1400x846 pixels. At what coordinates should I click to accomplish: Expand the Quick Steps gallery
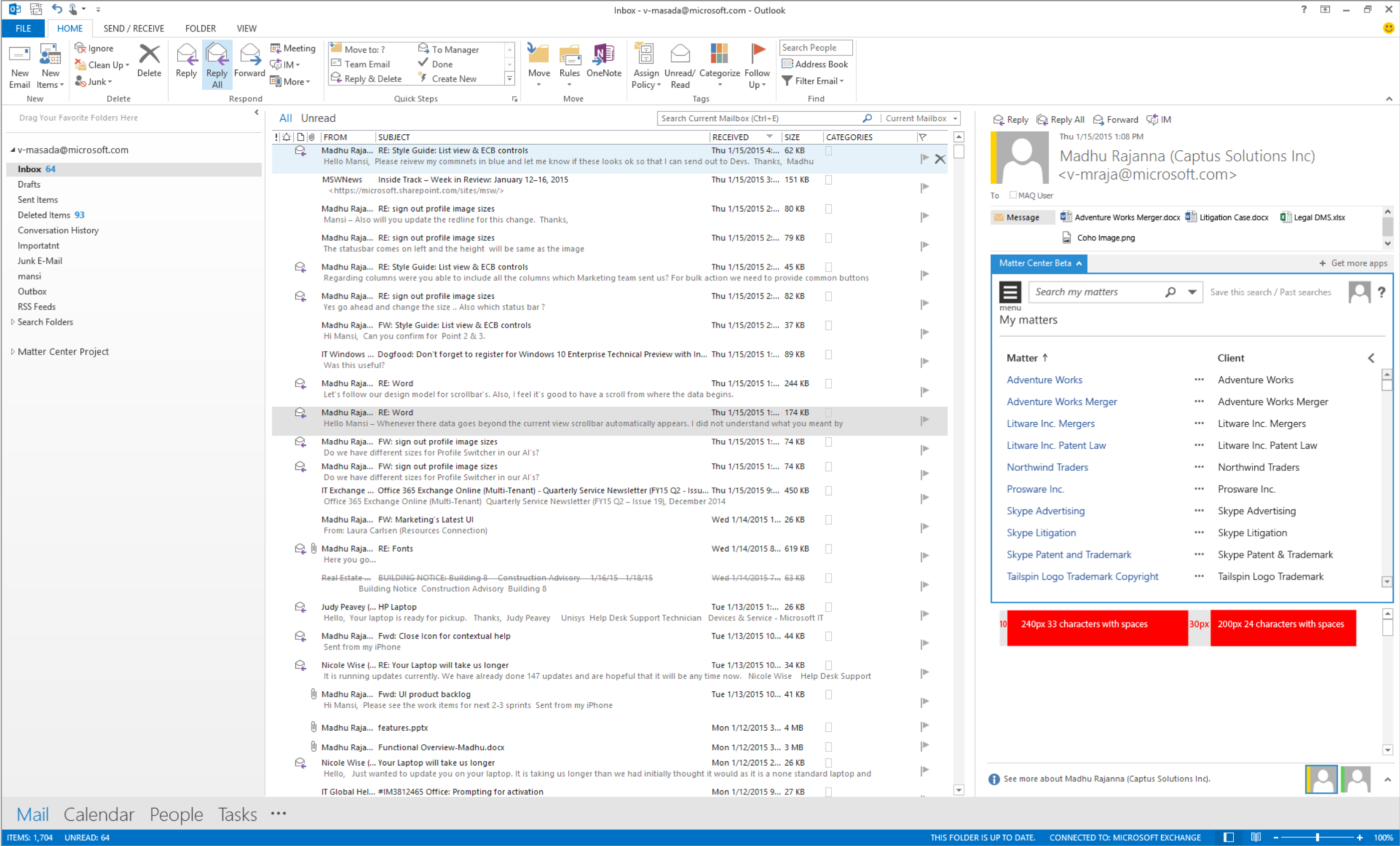coord(510,79)
